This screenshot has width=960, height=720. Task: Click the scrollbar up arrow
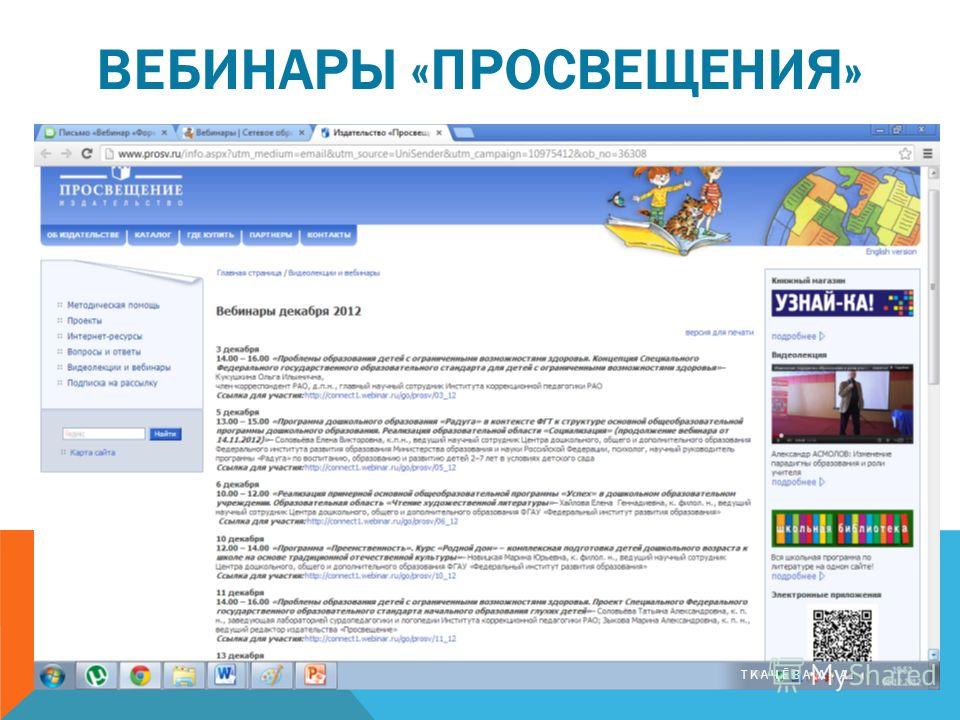(x=934, y=174)
